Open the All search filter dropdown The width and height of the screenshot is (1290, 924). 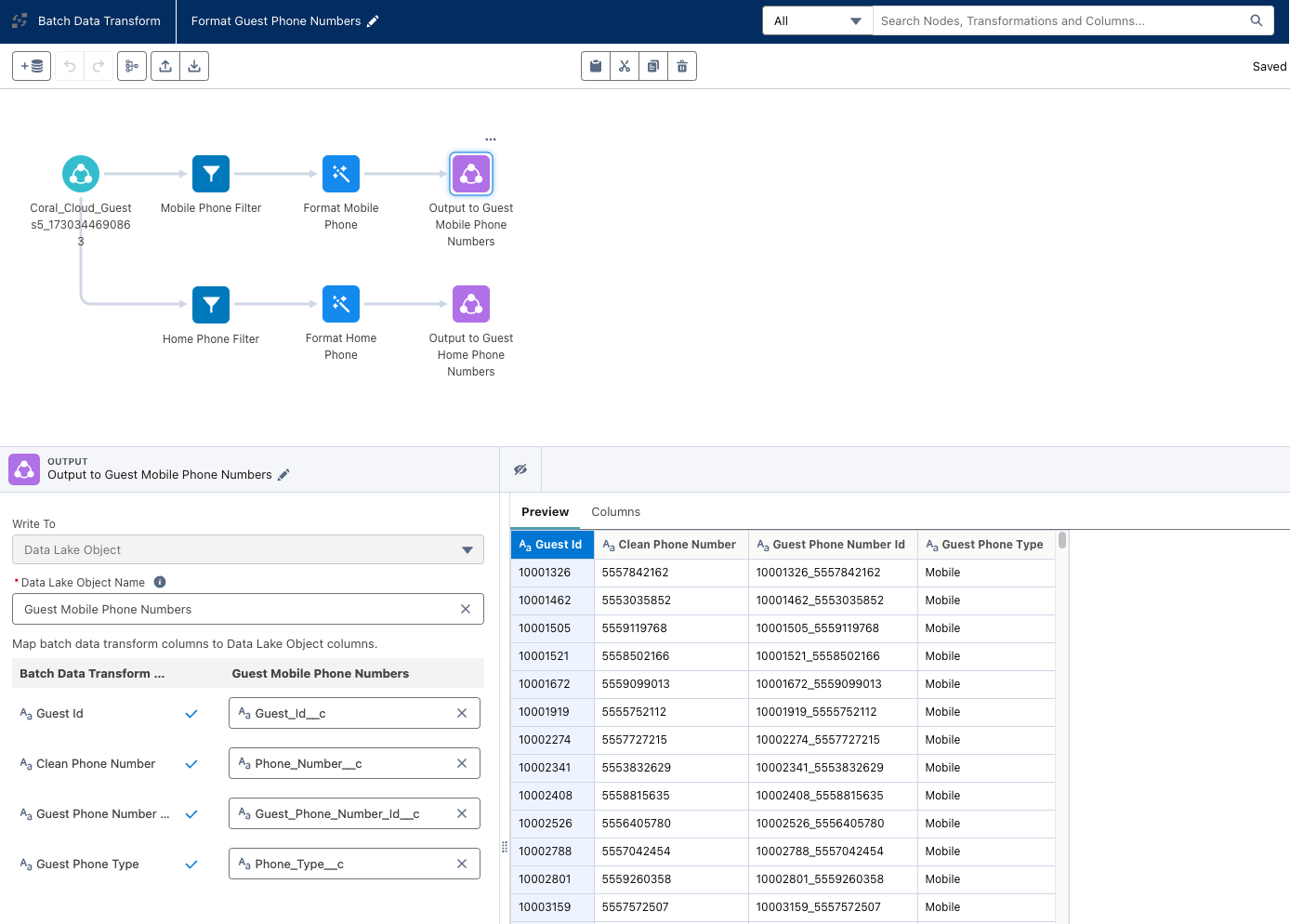[x=817, y=20]
